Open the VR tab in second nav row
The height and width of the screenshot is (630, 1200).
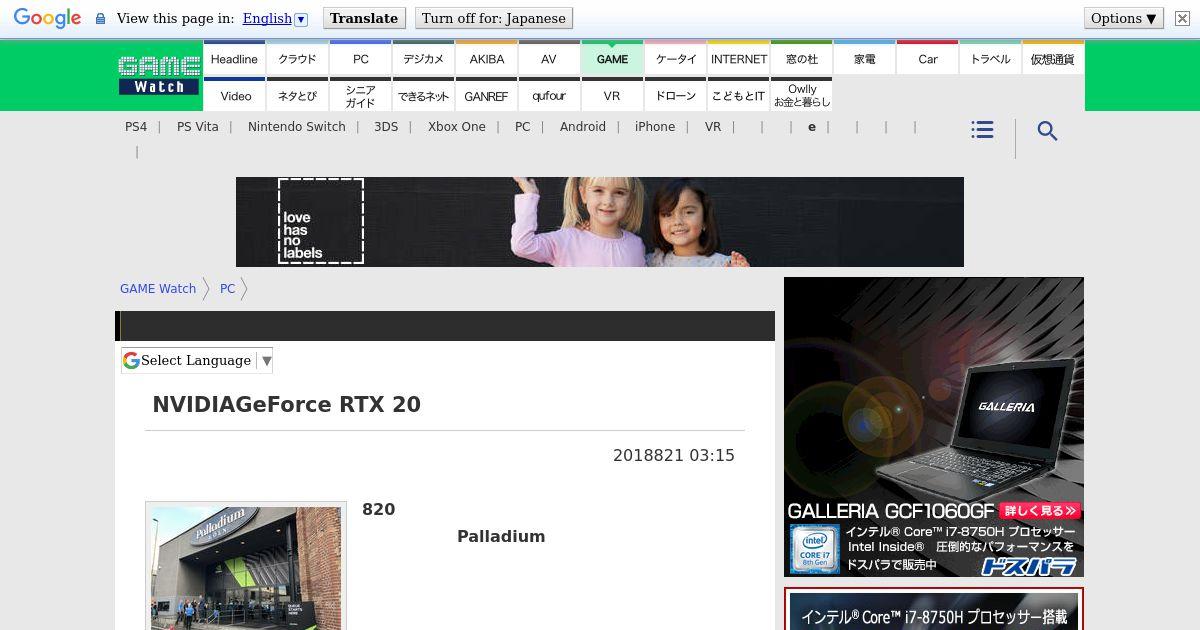click(x=612, y=95)
